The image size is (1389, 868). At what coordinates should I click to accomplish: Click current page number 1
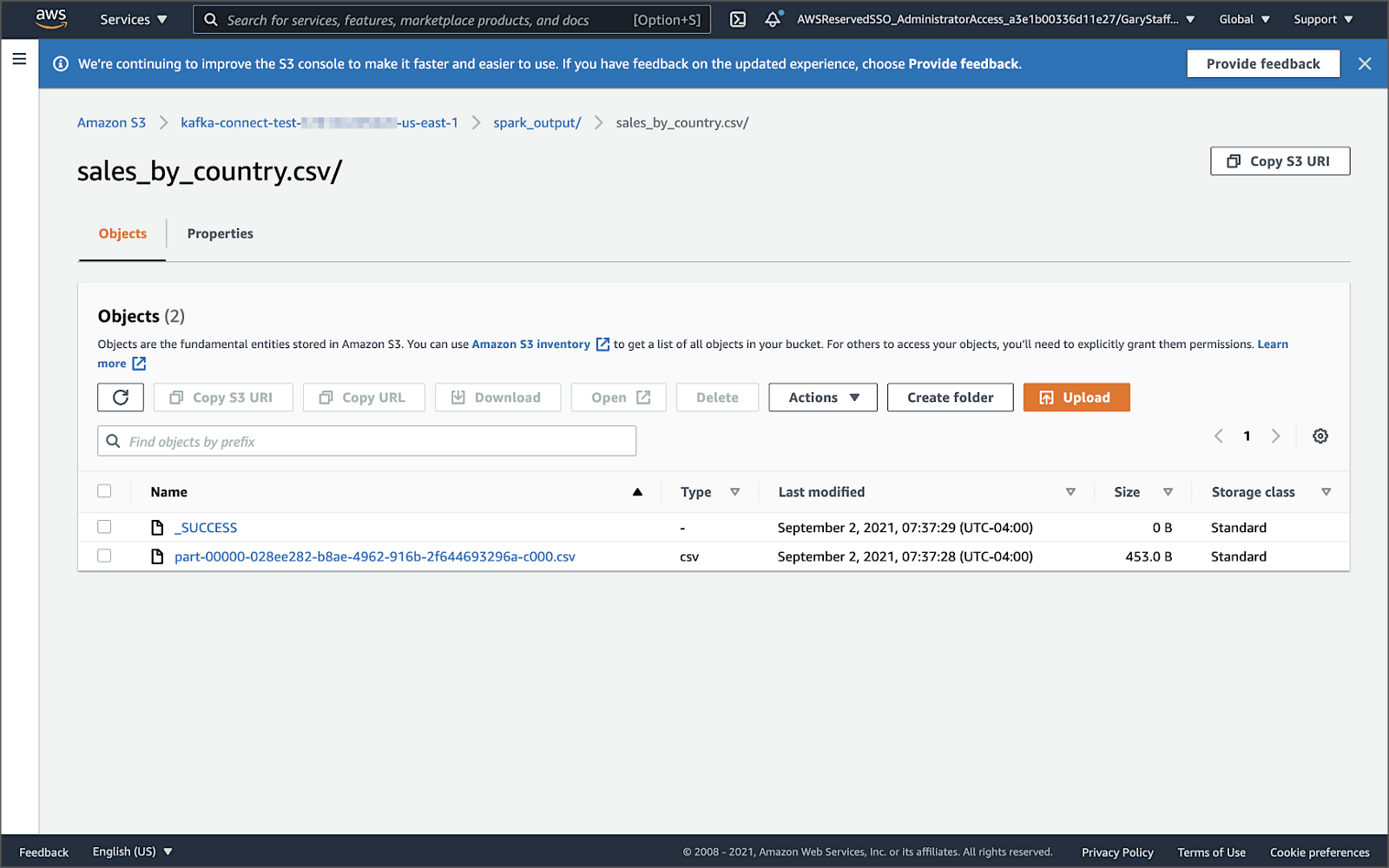[x=1247, y=436]
